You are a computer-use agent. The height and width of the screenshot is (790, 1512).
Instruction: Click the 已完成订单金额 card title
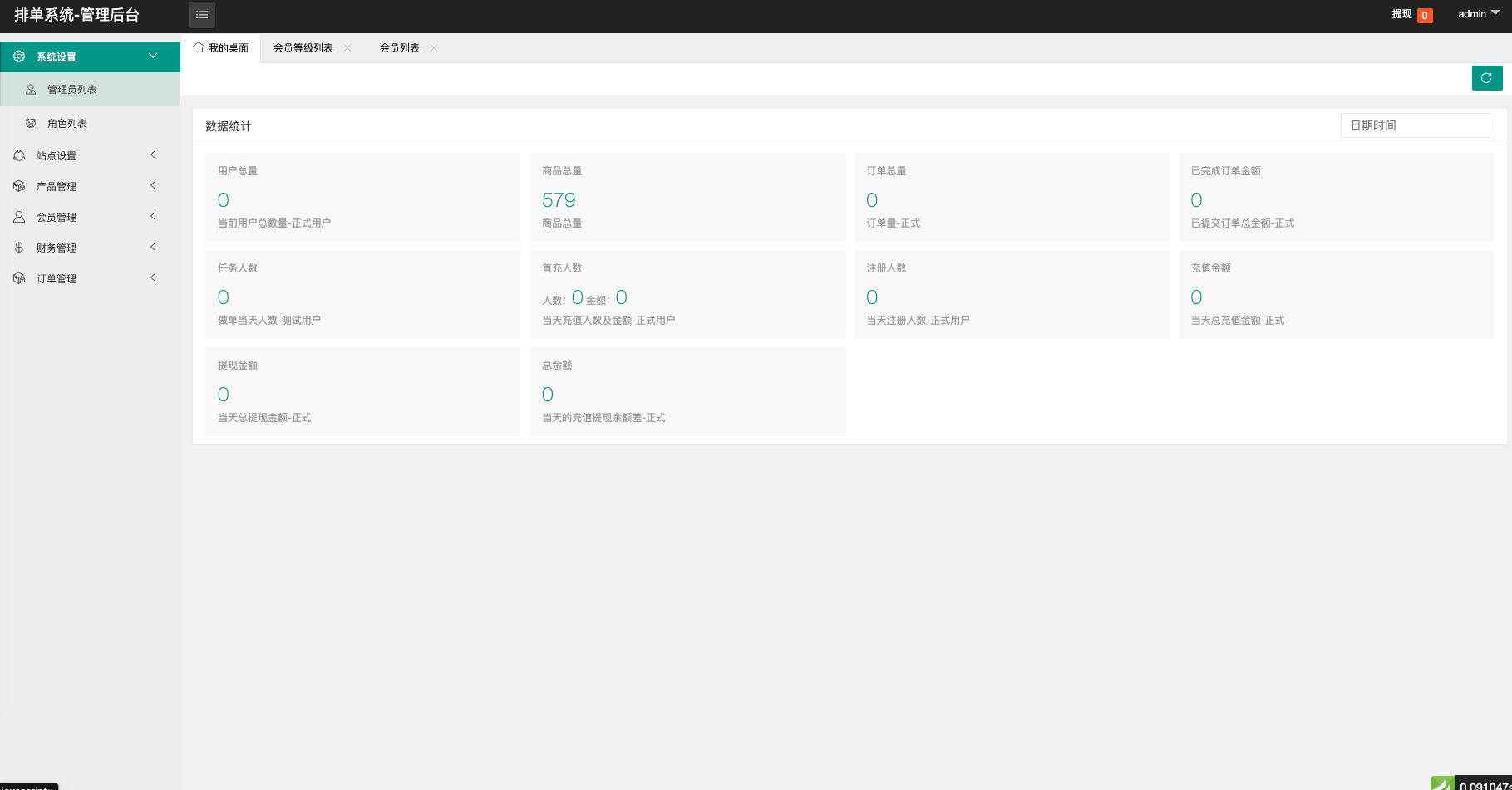click(1226, 171)
